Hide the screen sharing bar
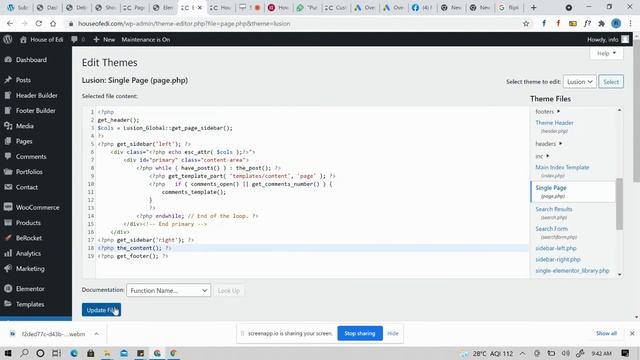640x360 pixels. (x=393, y=333)
